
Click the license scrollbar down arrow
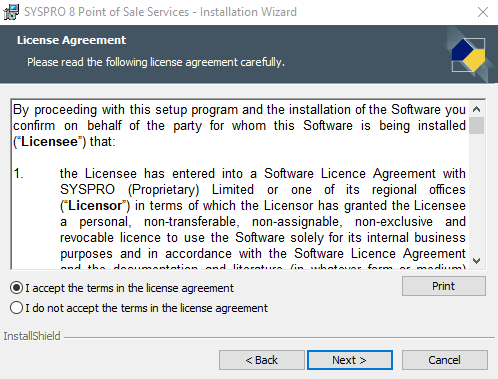tap(477, 261)
